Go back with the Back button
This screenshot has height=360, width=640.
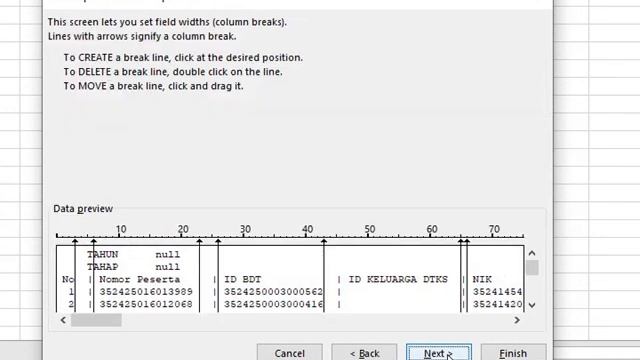tap(364, 353)
